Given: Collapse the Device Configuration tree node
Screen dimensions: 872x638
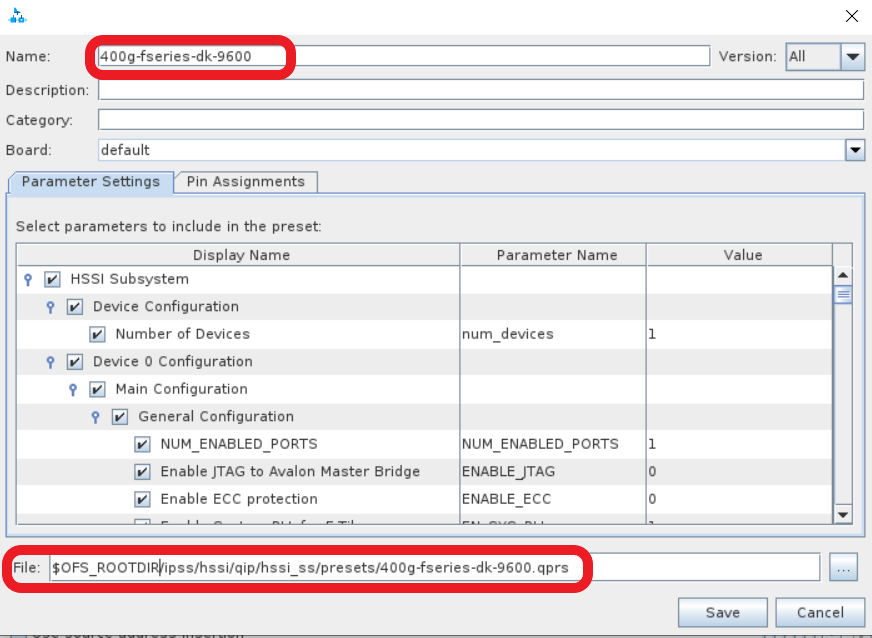Looking at the screenshot, I should tap(51, 307).
